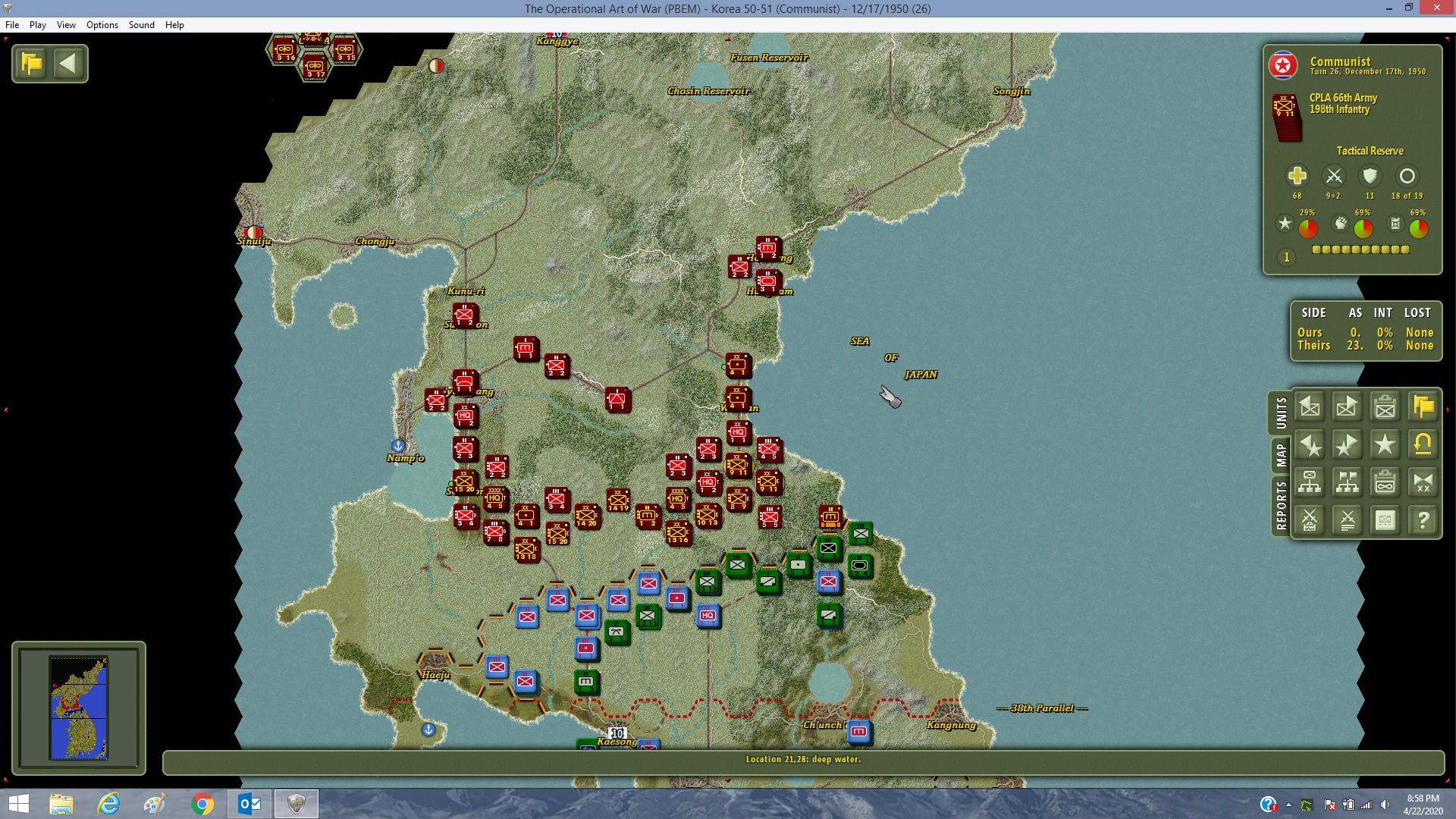Open Outlook from the taskbar
The image size is (1456, 819).
click(x=249, y=804)
